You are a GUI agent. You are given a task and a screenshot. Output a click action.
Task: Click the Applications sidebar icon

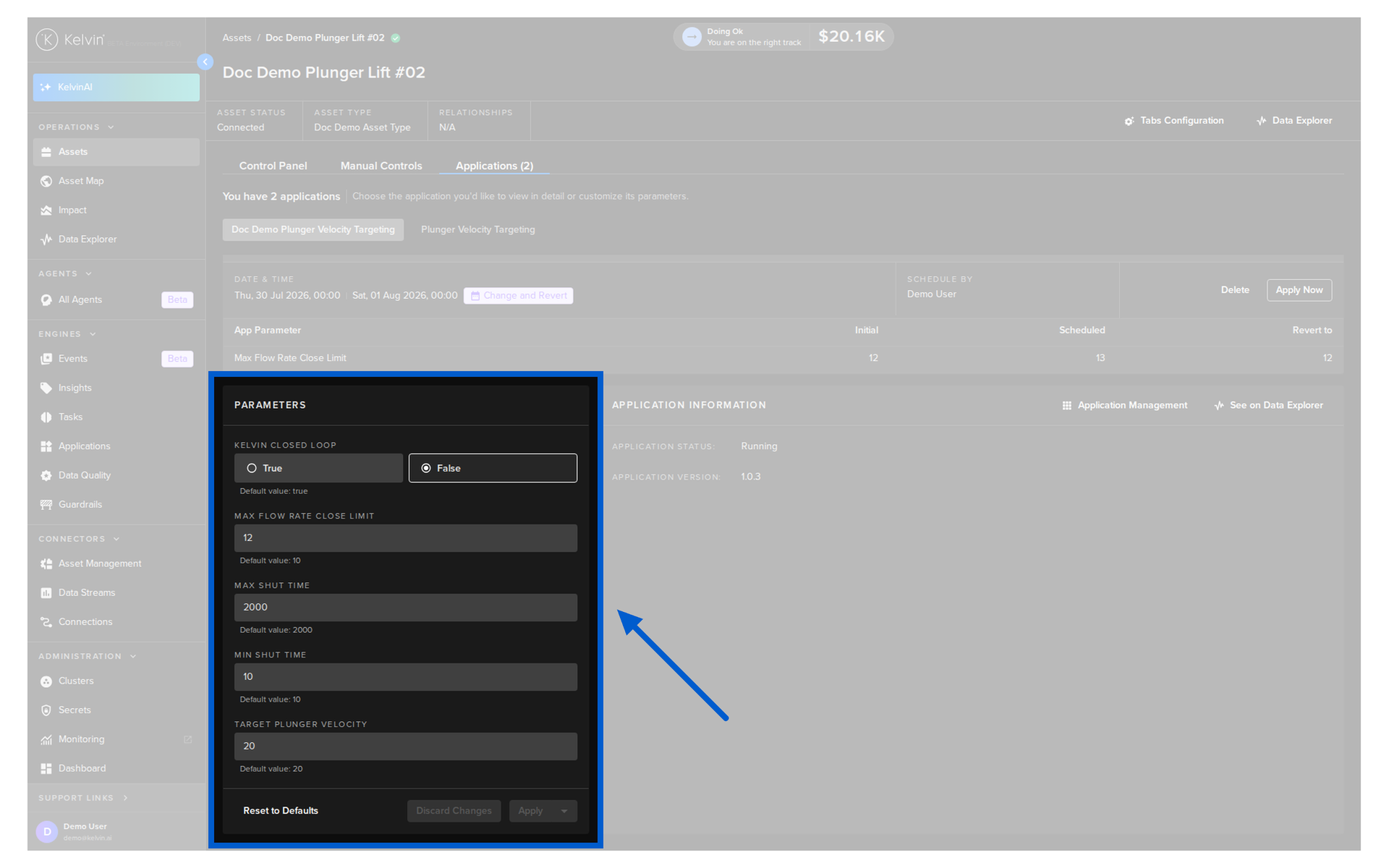46,446
